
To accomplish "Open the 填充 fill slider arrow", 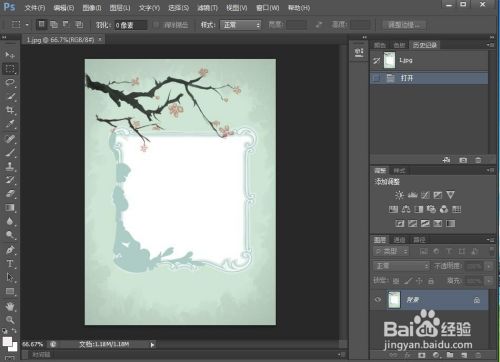I will (489, 281).
